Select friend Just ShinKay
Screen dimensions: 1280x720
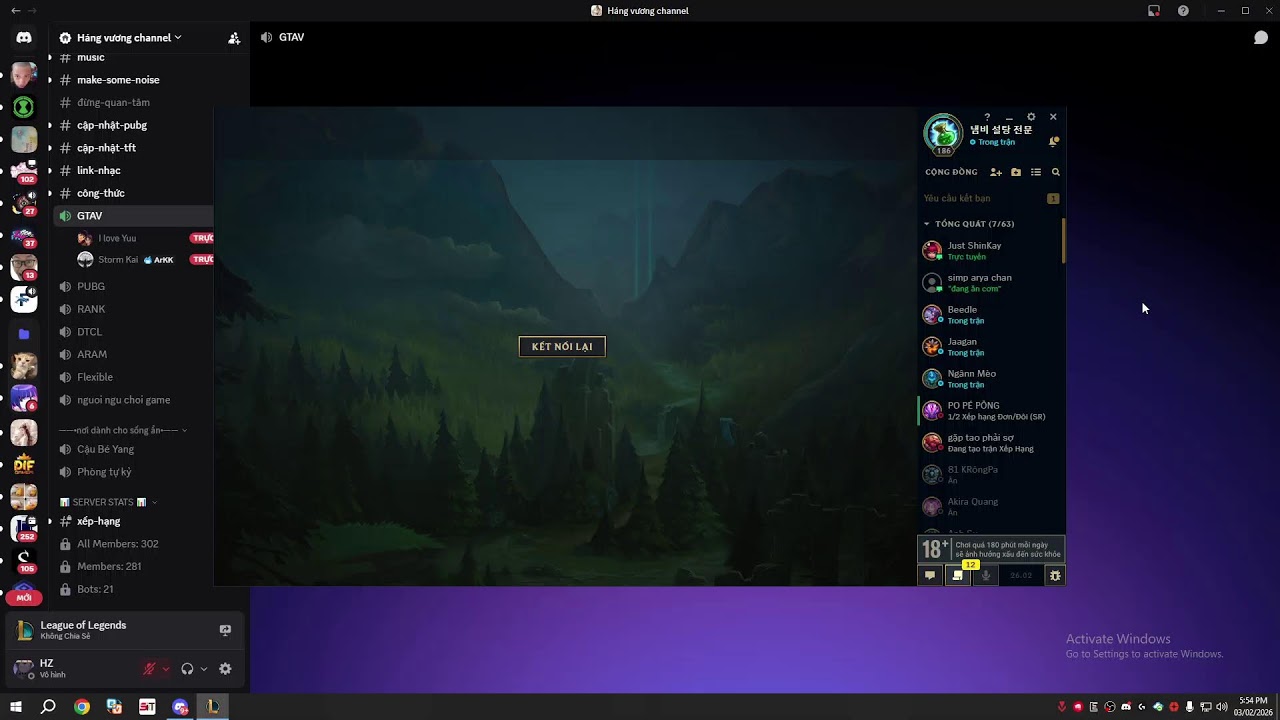pos(990,251)
